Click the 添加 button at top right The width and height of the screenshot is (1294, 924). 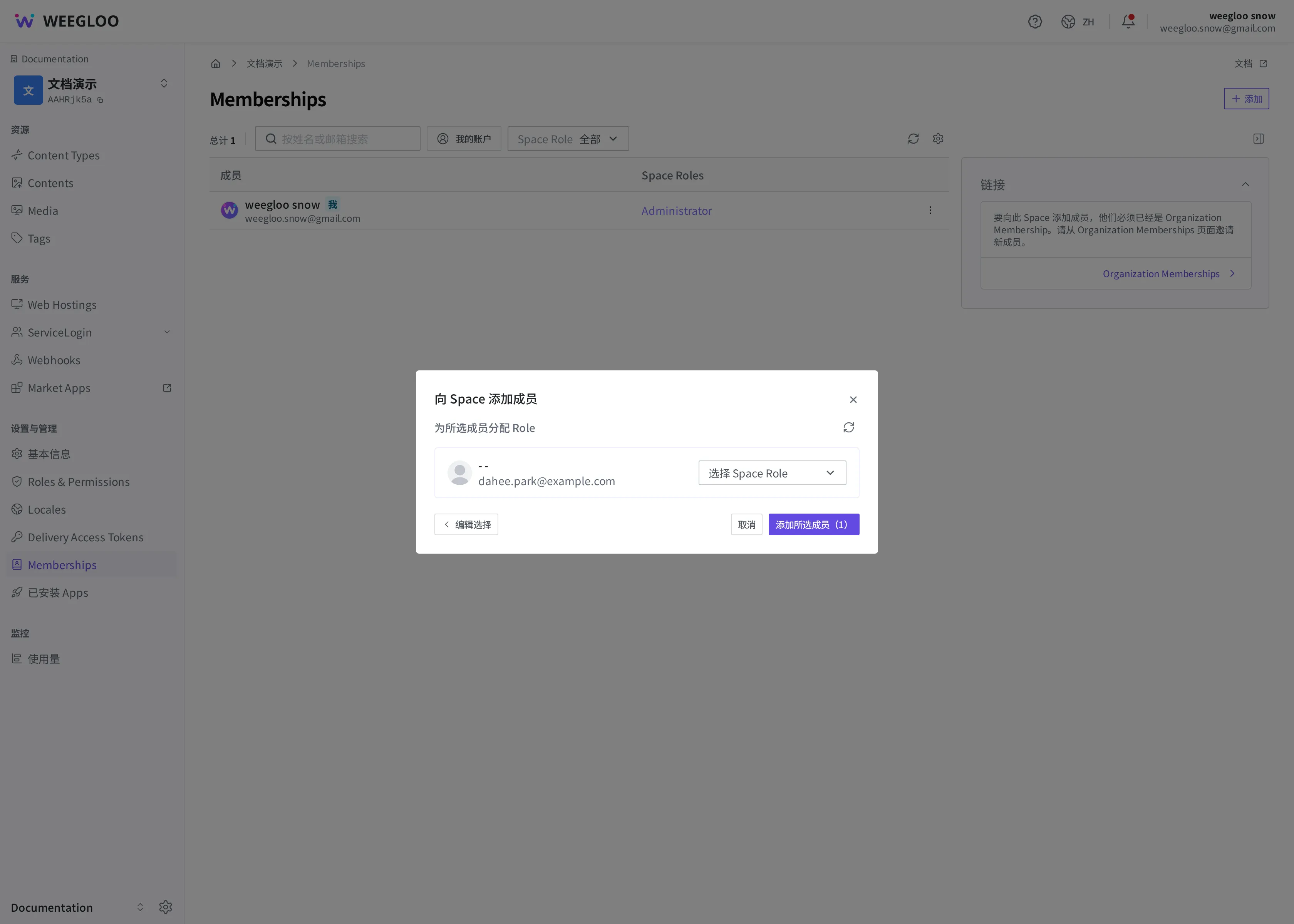click(1246, 99)
